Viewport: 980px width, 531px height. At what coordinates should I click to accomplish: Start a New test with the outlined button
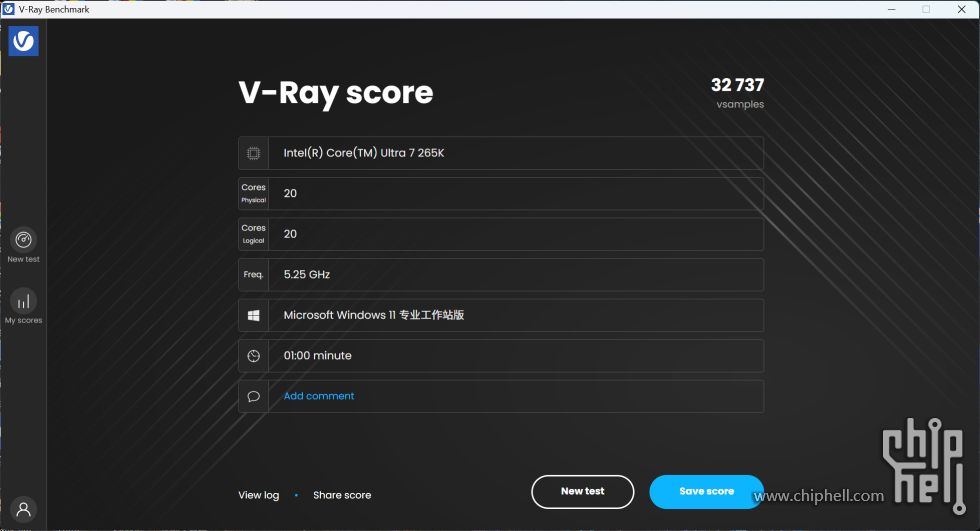click(x=582, y=492)
